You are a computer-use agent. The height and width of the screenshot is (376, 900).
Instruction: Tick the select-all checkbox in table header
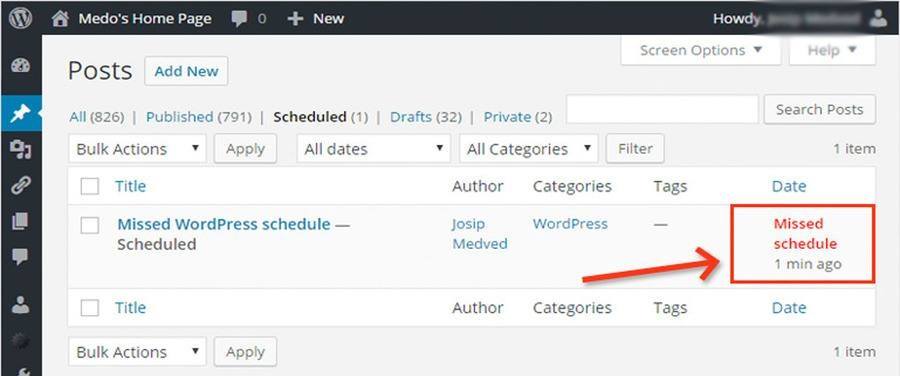pyautogui.click(x=90, y=186)
